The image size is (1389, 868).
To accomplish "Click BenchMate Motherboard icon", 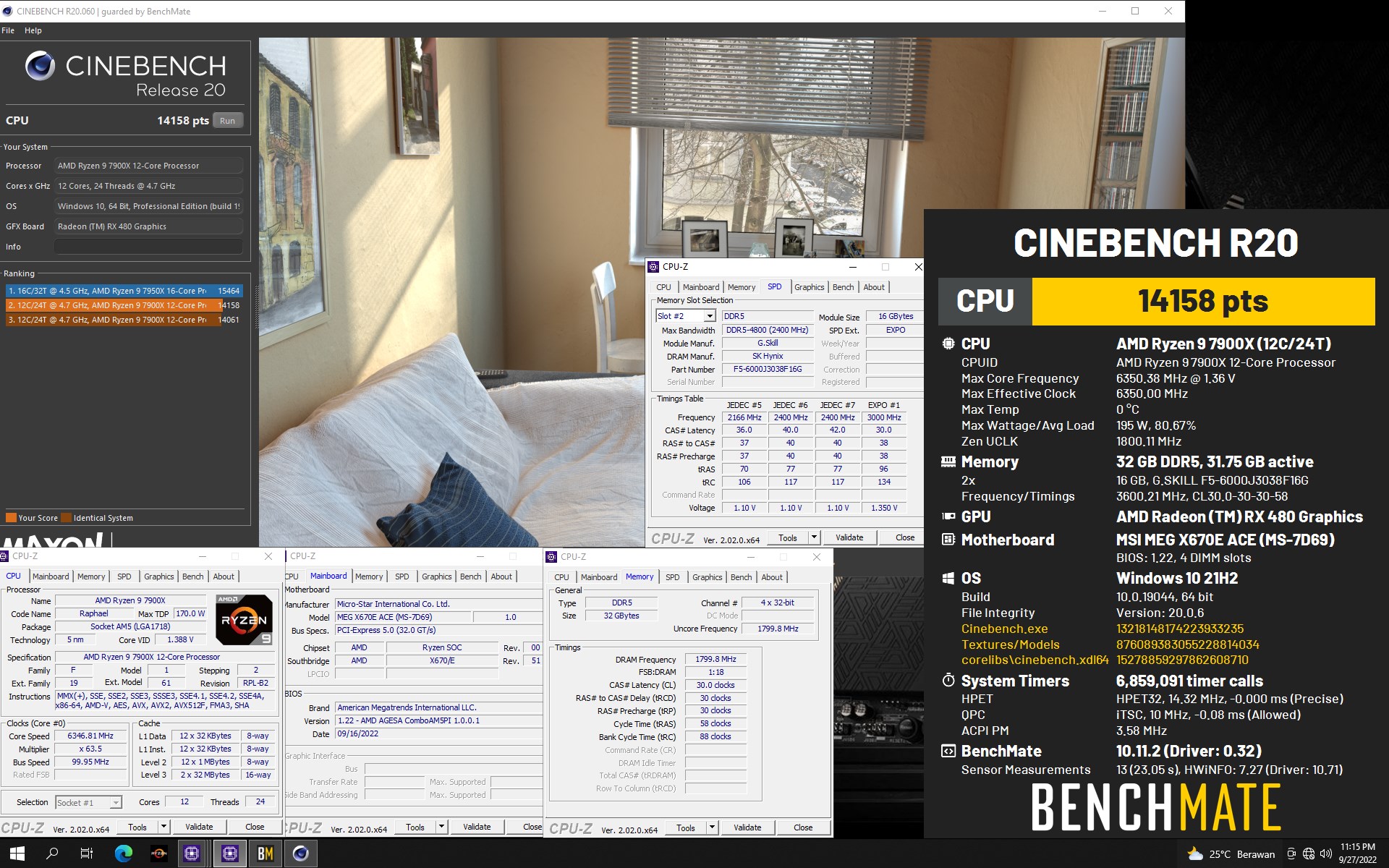I will [x=948, y=540].
